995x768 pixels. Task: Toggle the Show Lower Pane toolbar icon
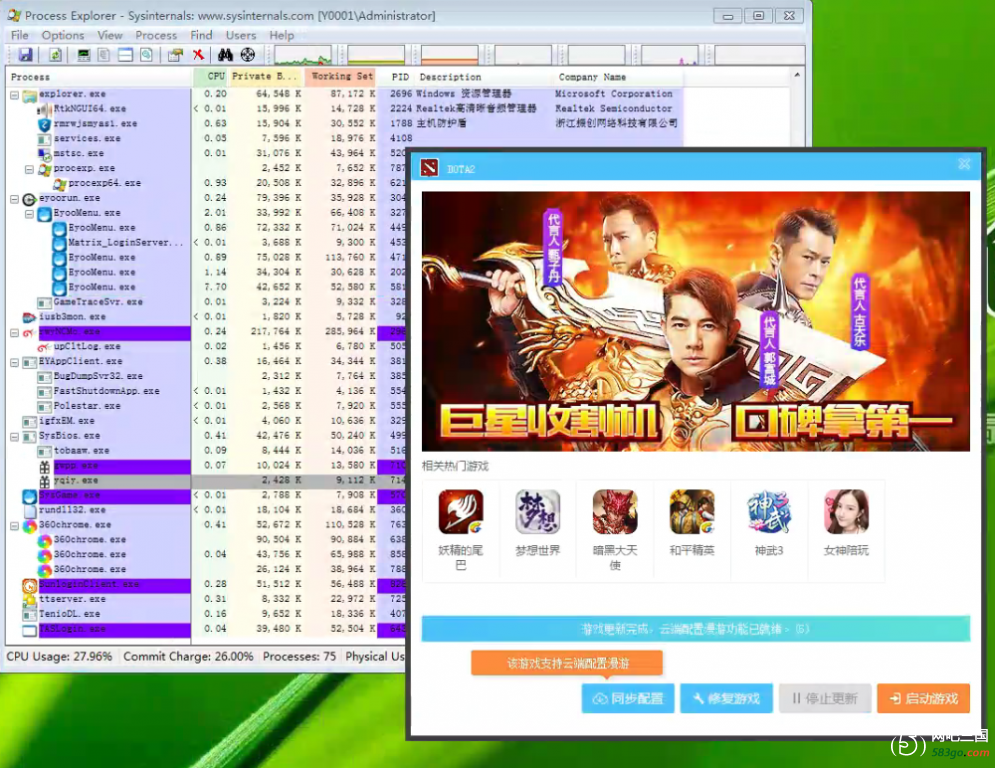point(125,55)
